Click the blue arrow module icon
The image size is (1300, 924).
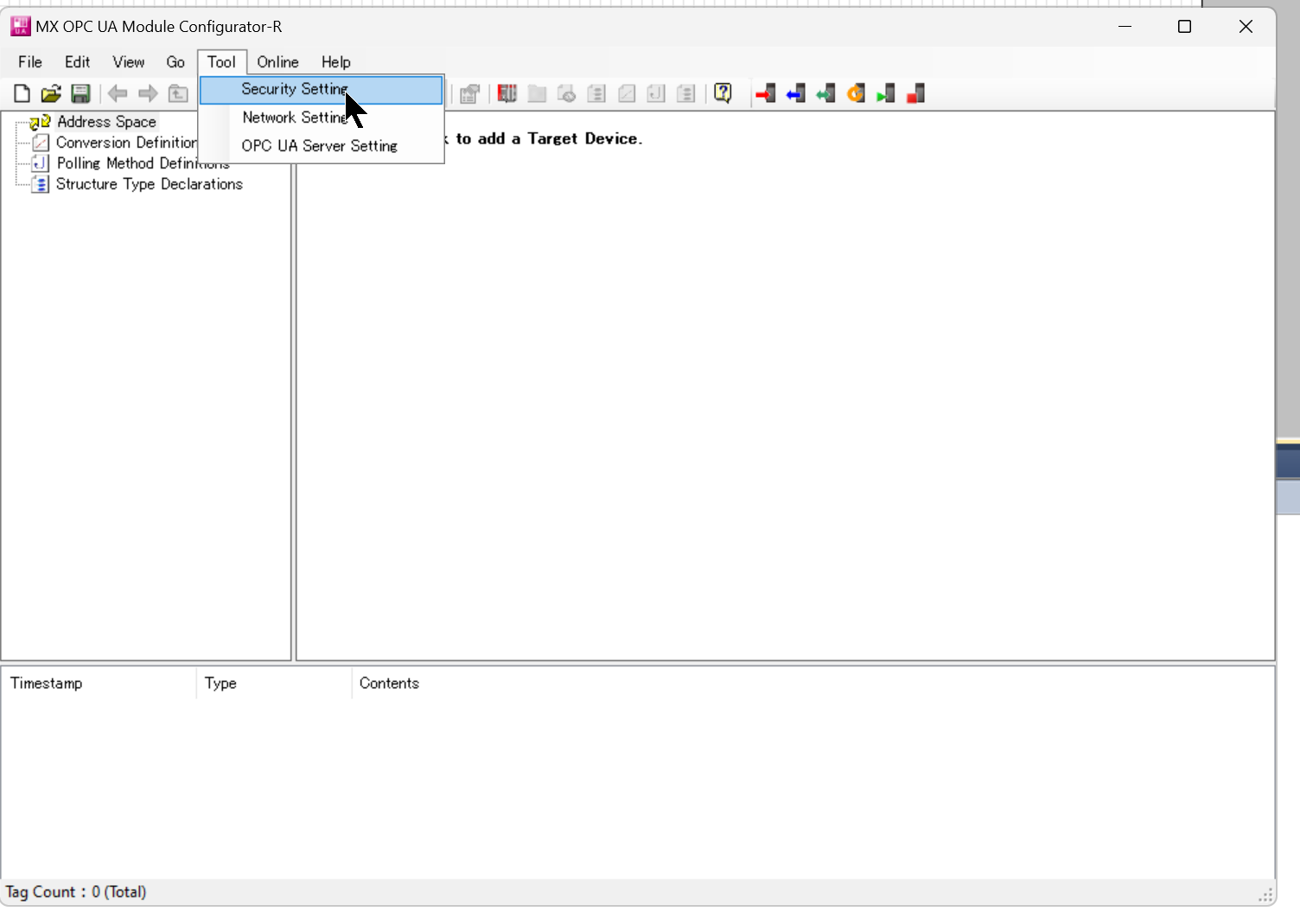pos(796,93)
